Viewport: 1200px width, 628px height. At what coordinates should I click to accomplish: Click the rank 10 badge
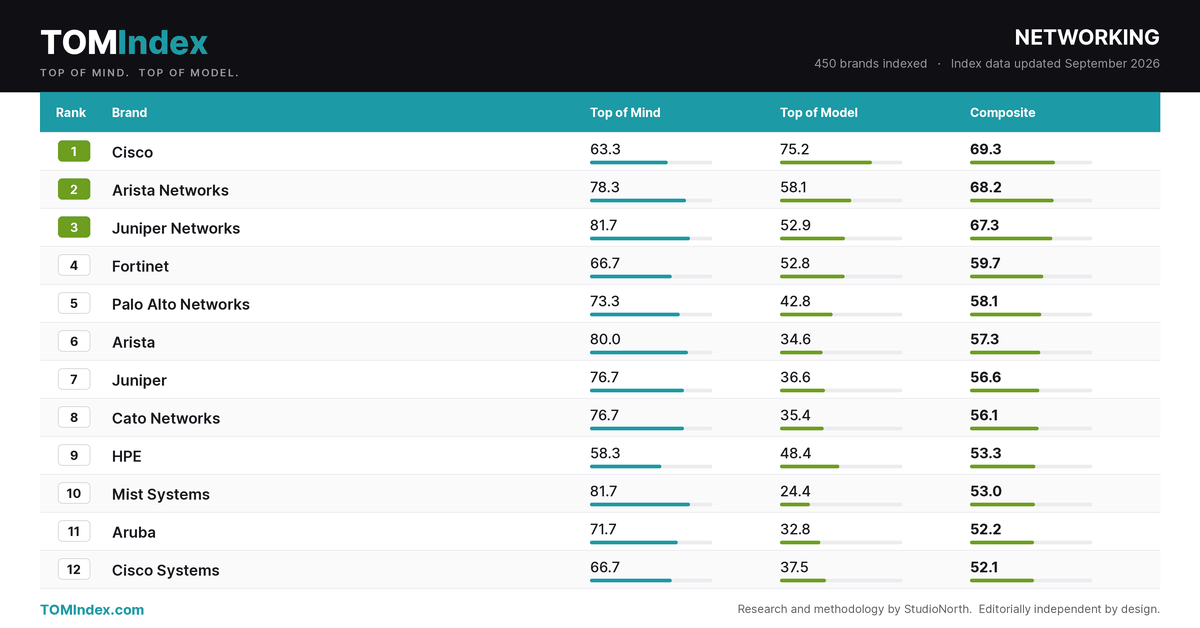tap(74, 494)
